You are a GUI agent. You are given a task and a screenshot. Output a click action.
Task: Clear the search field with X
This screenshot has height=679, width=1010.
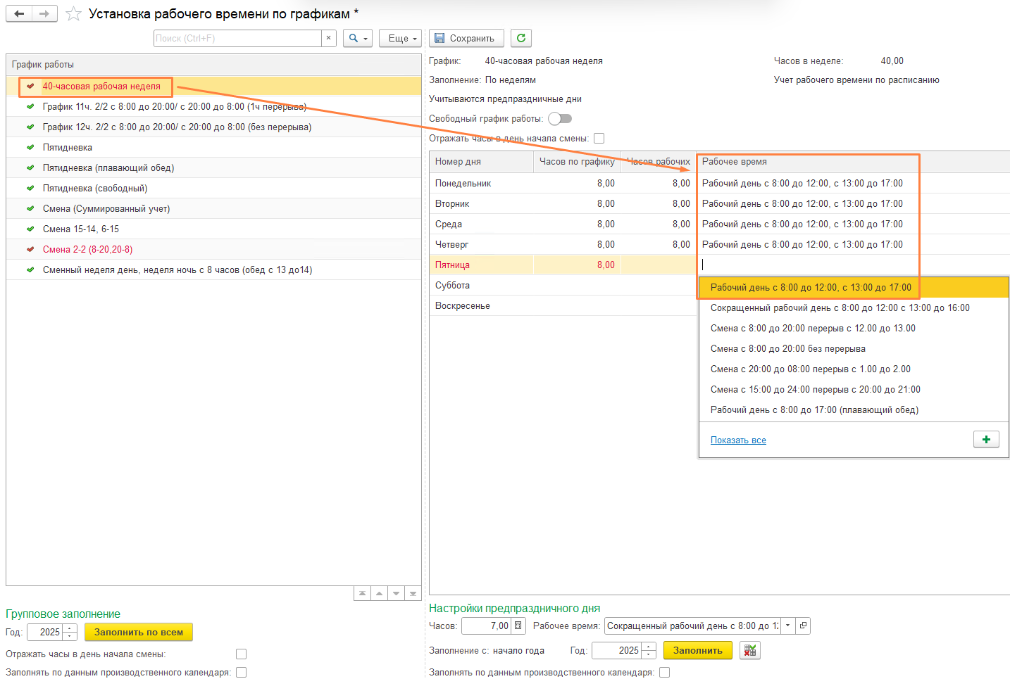(x=329, y=38)
